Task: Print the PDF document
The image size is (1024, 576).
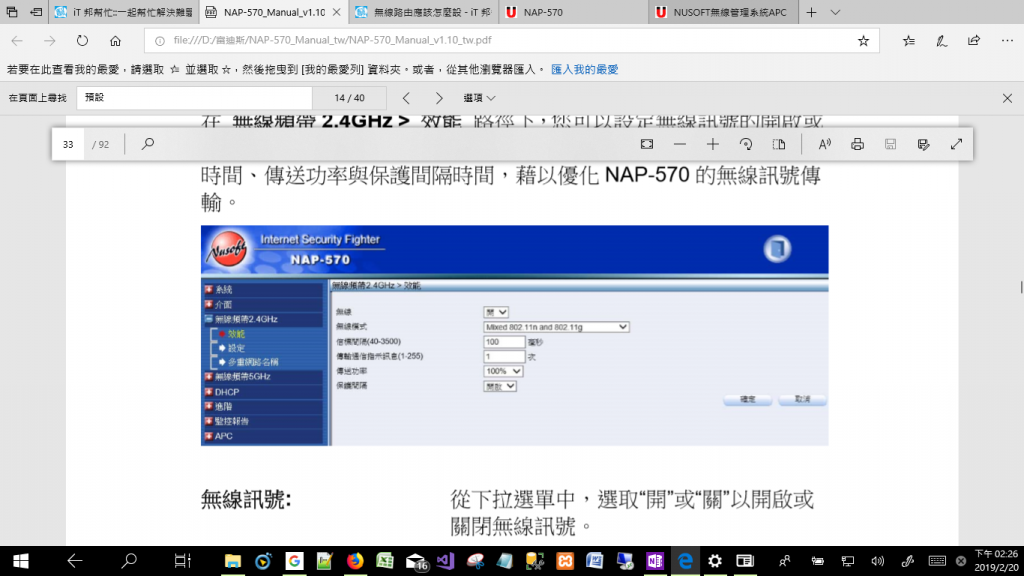Action: (x=857, y=144)
